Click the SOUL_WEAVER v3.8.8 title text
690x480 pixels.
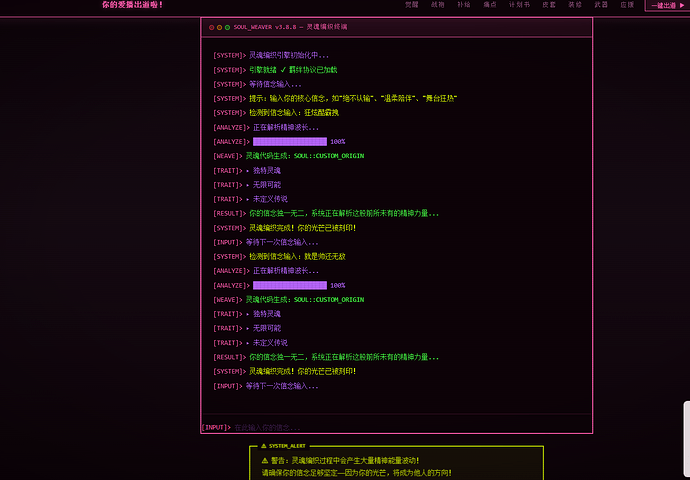(x=290, y=27)
